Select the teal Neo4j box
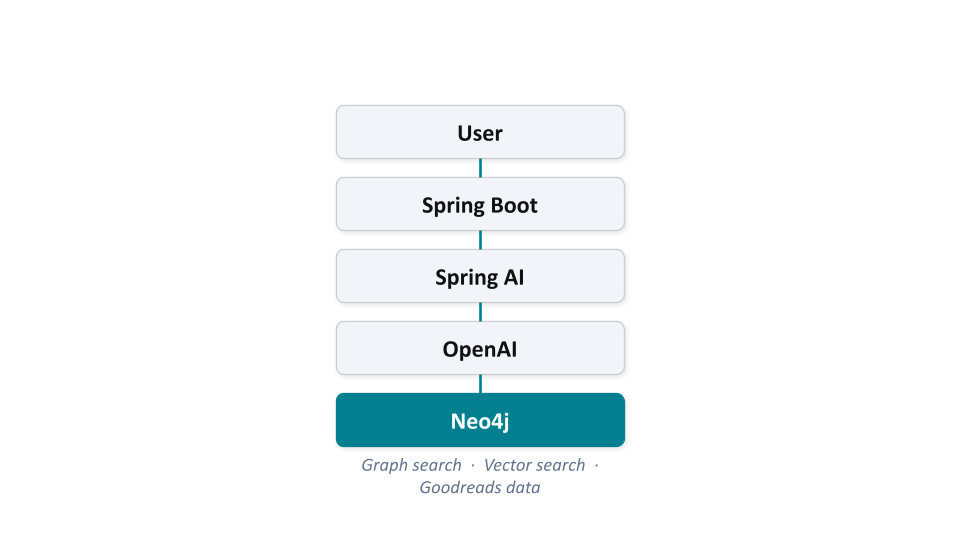The image size is (960, 540). pos(480,420)
